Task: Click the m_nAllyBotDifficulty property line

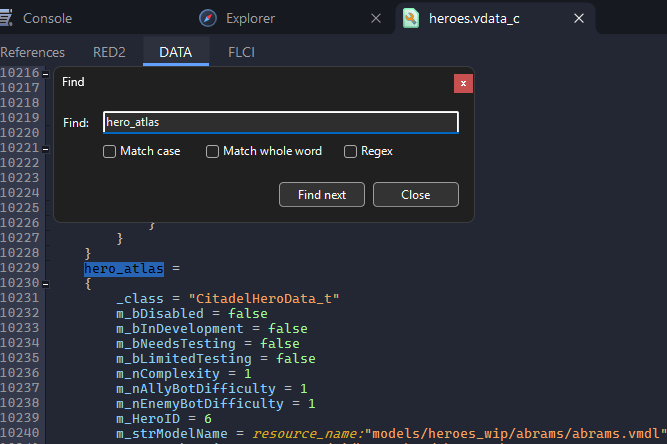Action: [x=212, y=389]
